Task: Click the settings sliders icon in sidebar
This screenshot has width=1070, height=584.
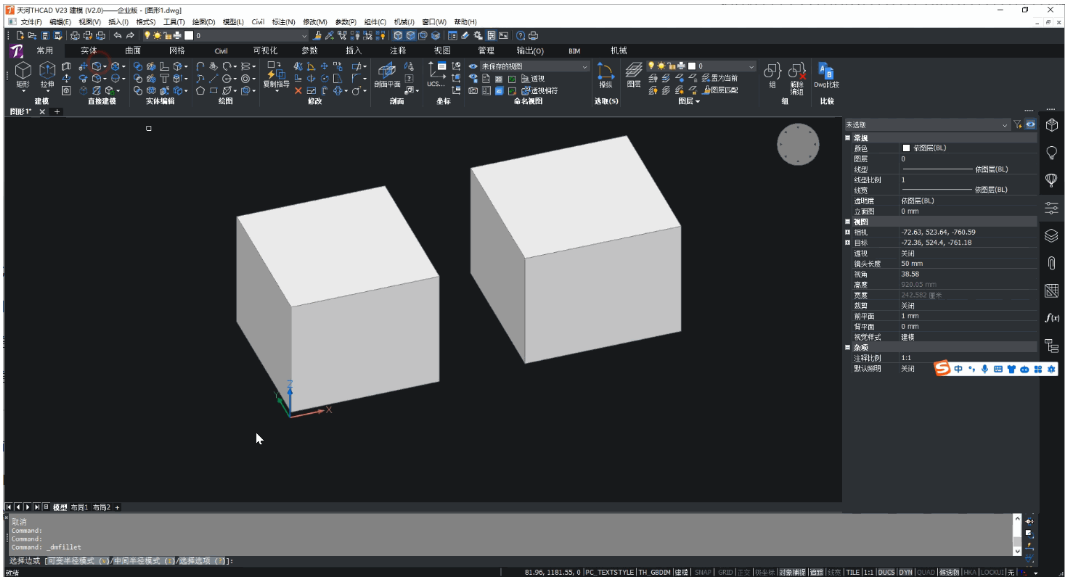Action: click(1052, 207)
